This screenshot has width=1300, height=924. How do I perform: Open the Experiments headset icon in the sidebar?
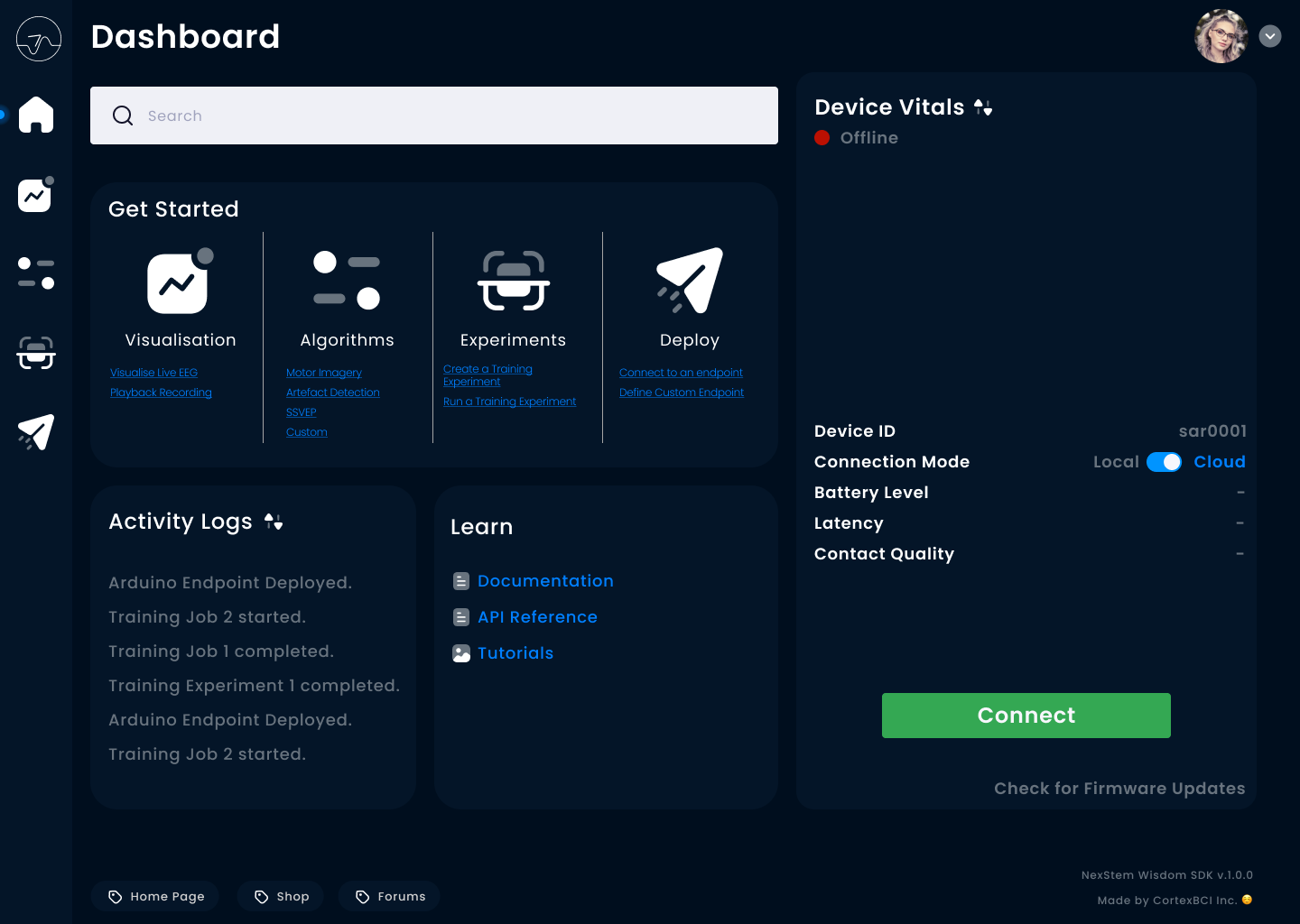(35, 353)
